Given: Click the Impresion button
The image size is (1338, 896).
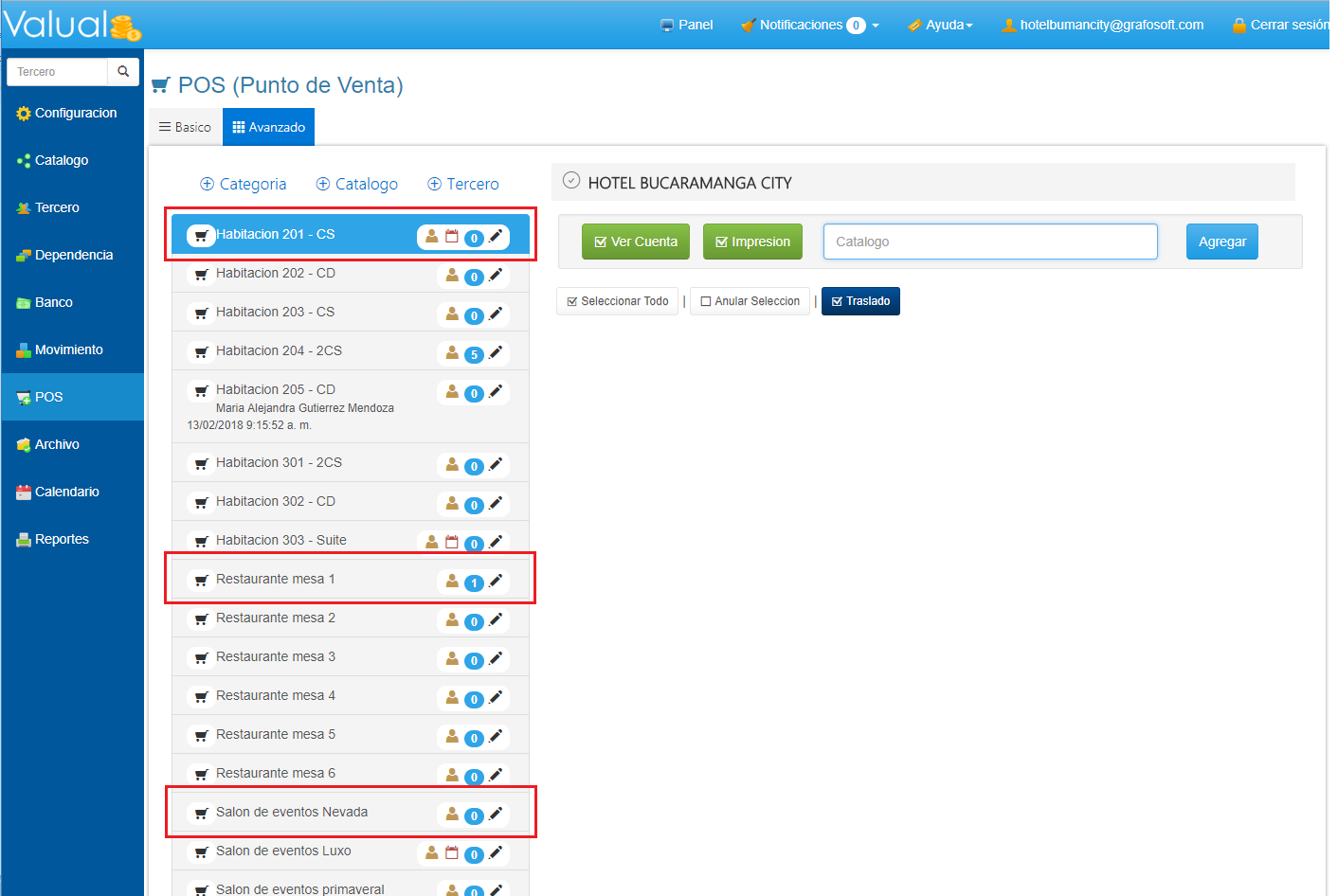Looking at the screenshot, I should click(x=752, y=242).
